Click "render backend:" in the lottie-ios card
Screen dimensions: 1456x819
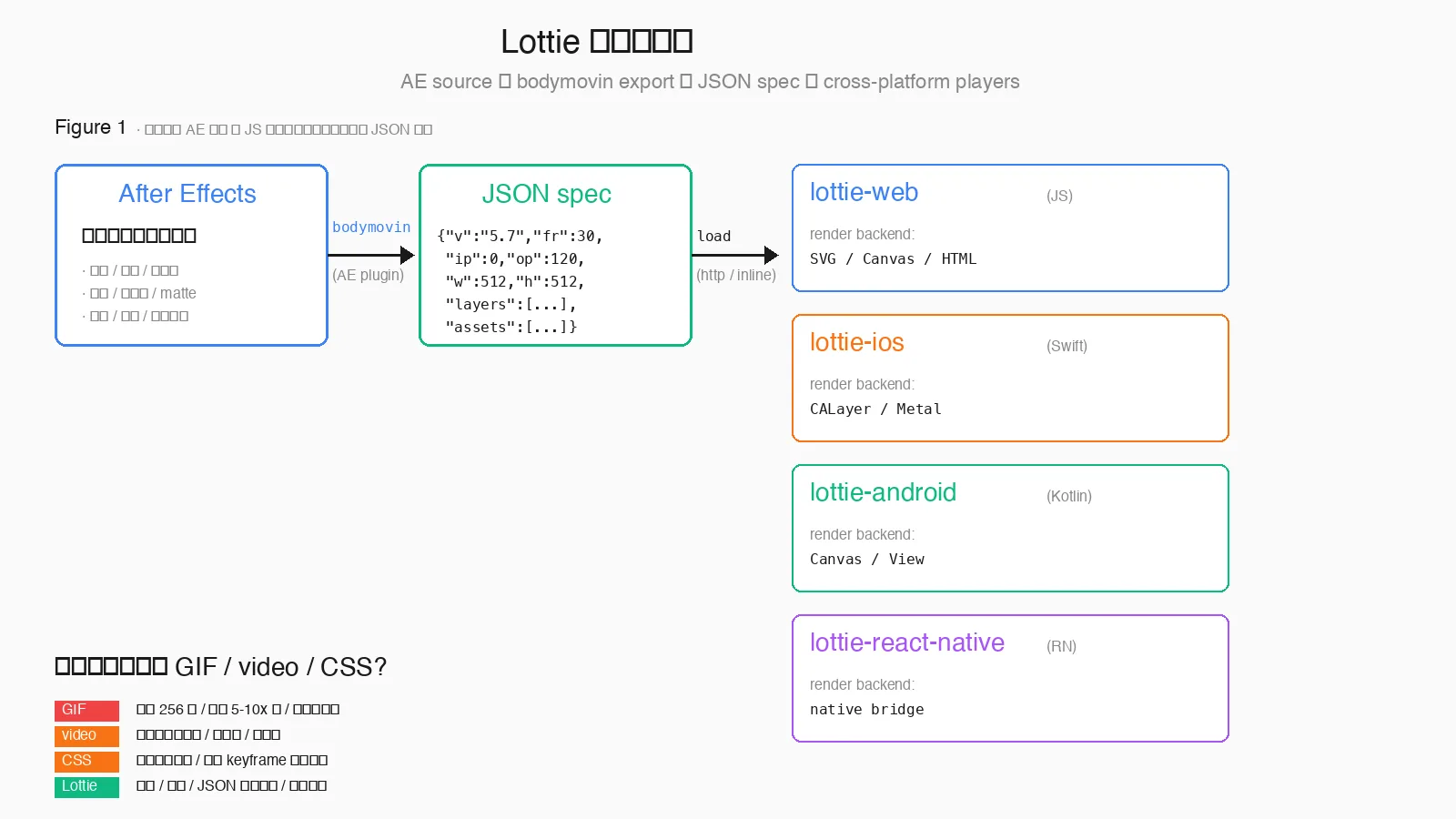tap(862, 384)
